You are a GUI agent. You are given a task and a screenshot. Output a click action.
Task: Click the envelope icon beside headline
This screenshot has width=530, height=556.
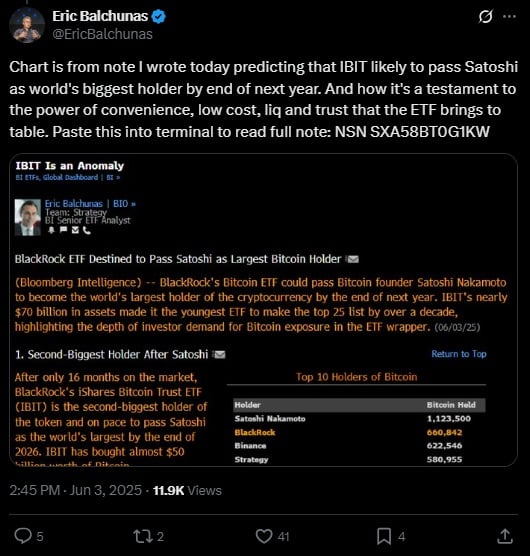pyautogui.click(x=353, y=260)
